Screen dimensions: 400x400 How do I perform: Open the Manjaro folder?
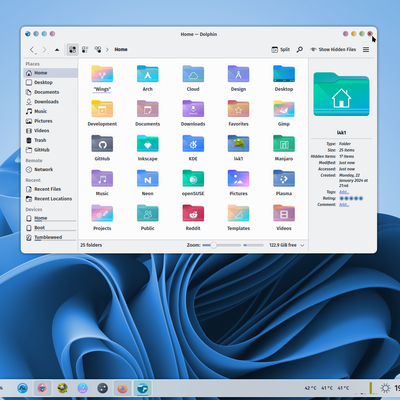(284, 144)
